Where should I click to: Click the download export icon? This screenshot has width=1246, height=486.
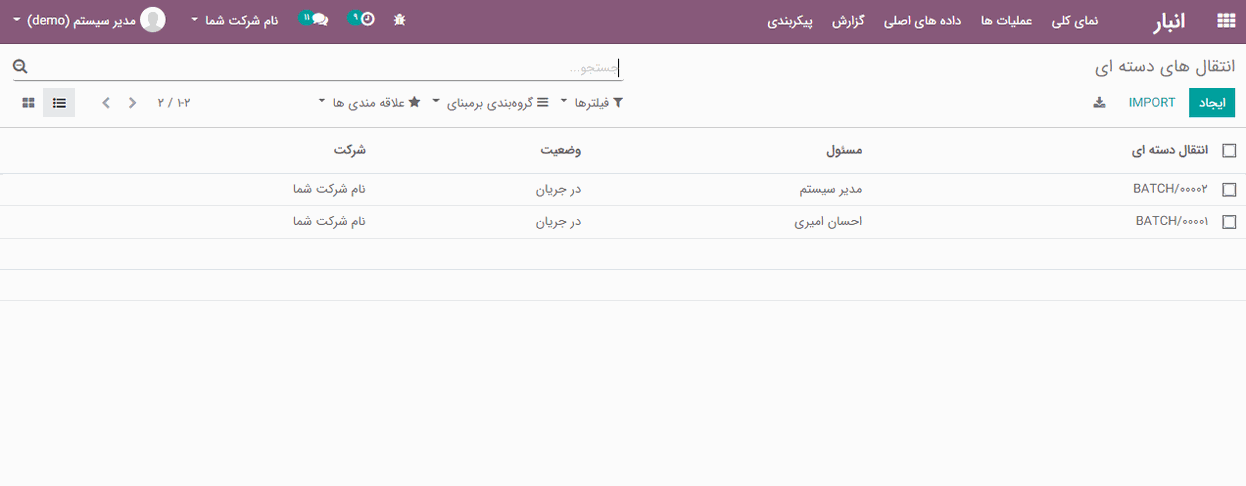tap(1099, 102)
